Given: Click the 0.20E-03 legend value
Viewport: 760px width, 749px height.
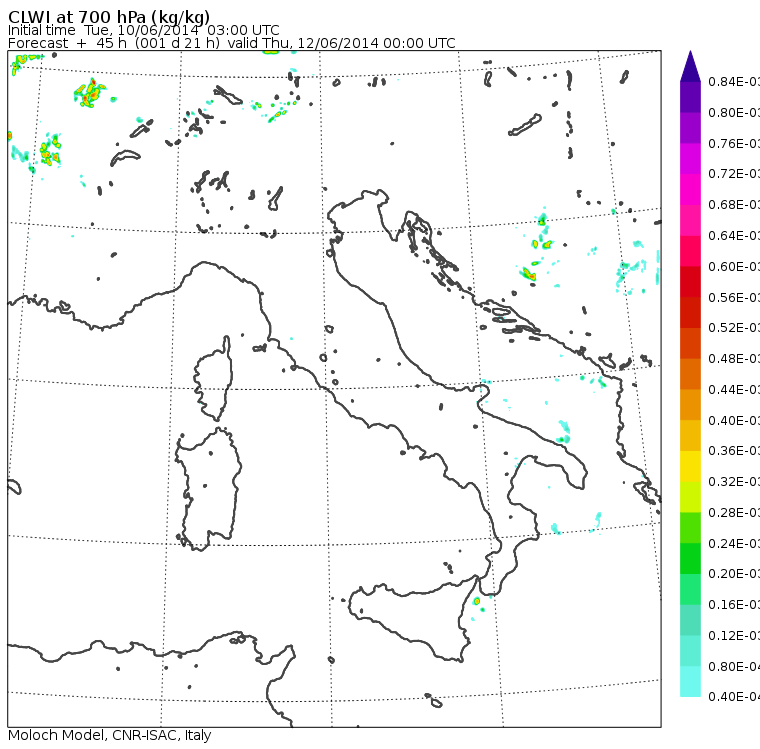Looking at the screenshot, I should pyautogui.click(x=734, y=574).
